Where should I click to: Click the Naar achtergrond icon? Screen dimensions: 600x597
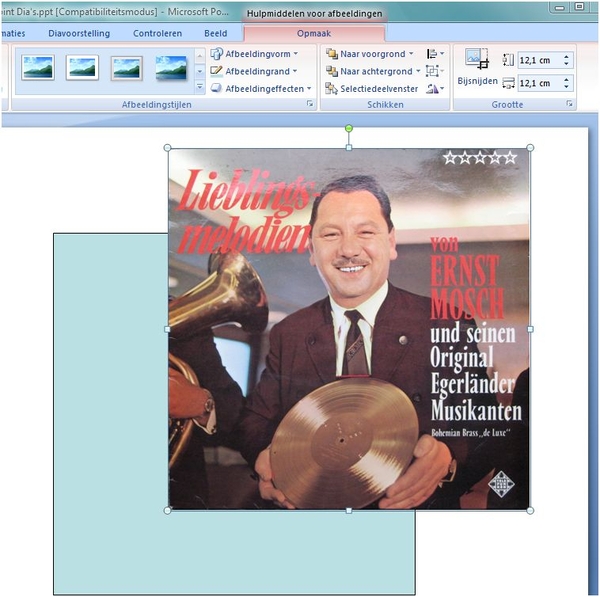pos(332,71)
